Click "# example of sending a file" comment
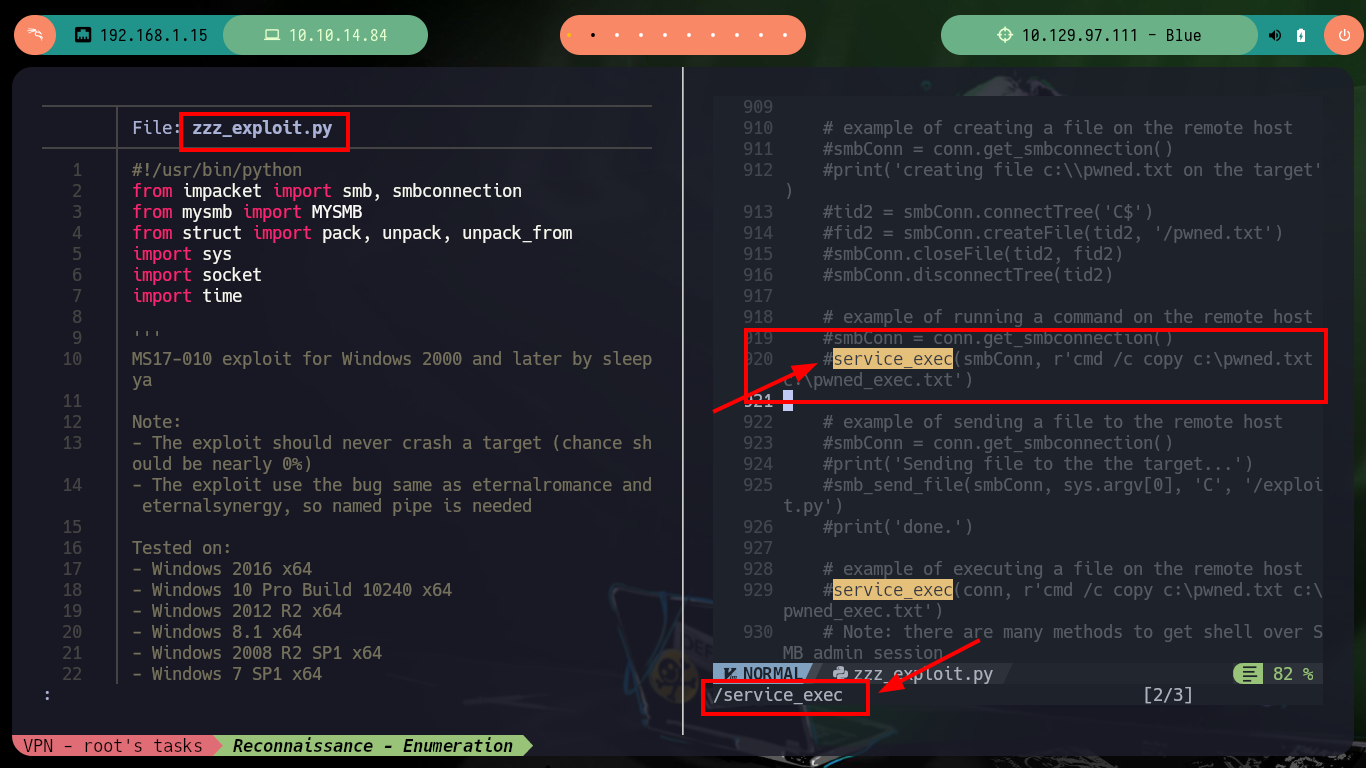Viewport: 1366px width, 768px height. tap(1053, 422)
